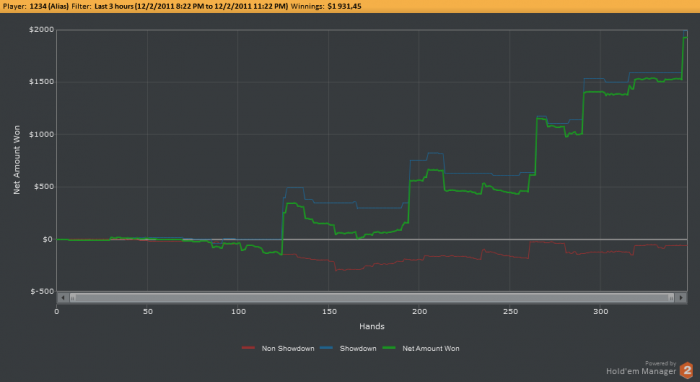Click the green Net Amount Won legend swatch

pos(389,348)
